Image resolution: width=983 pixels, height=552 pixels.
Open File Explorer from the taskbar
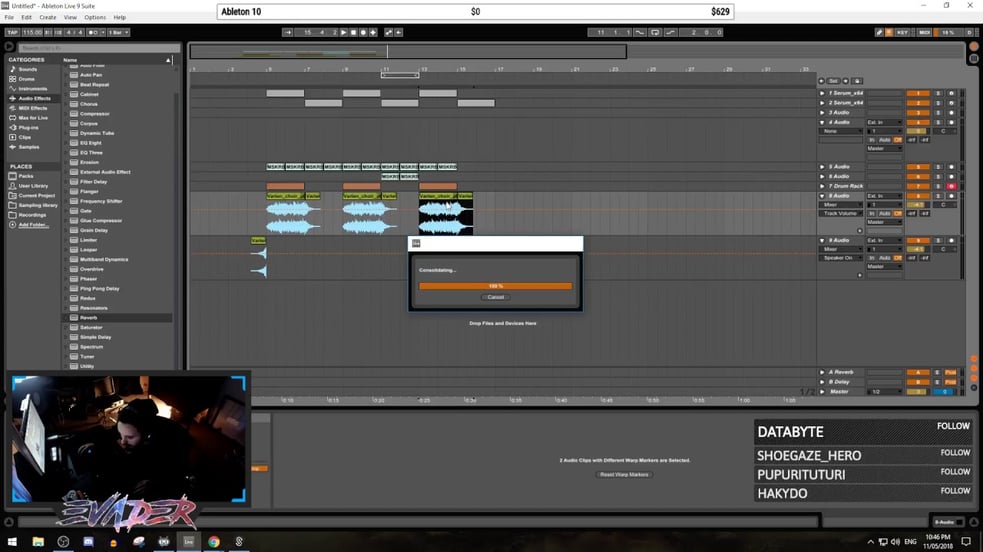click(38, 541)
